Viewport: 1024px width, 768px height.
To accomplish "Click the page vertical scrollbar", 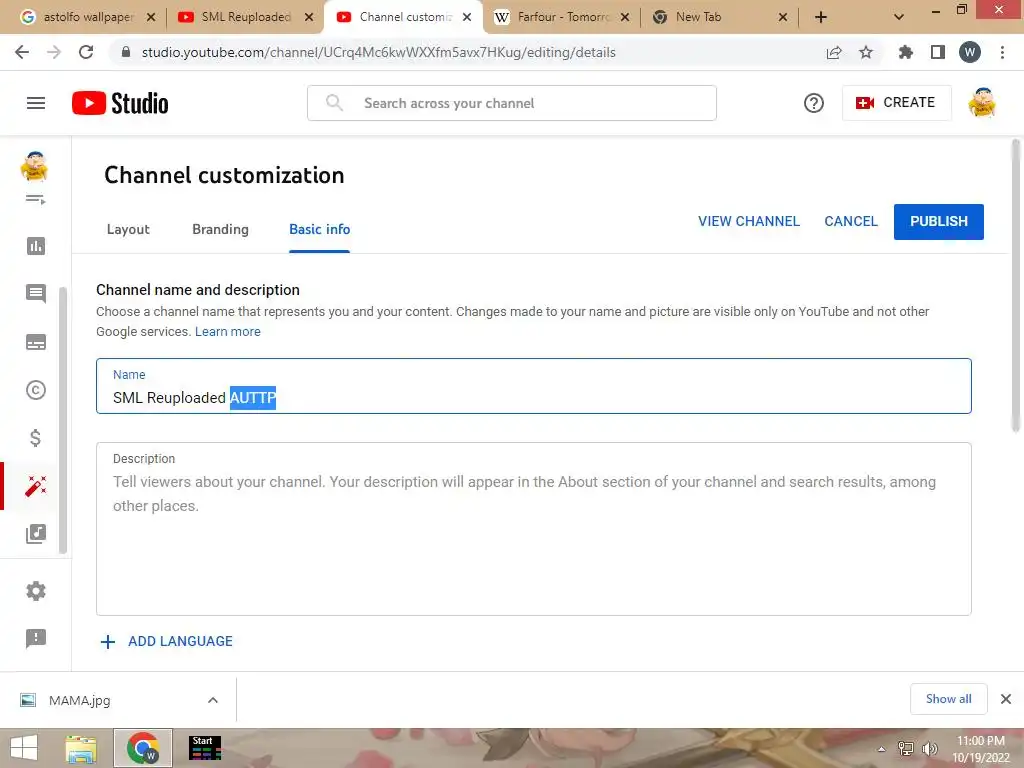I will [1016, 285].
